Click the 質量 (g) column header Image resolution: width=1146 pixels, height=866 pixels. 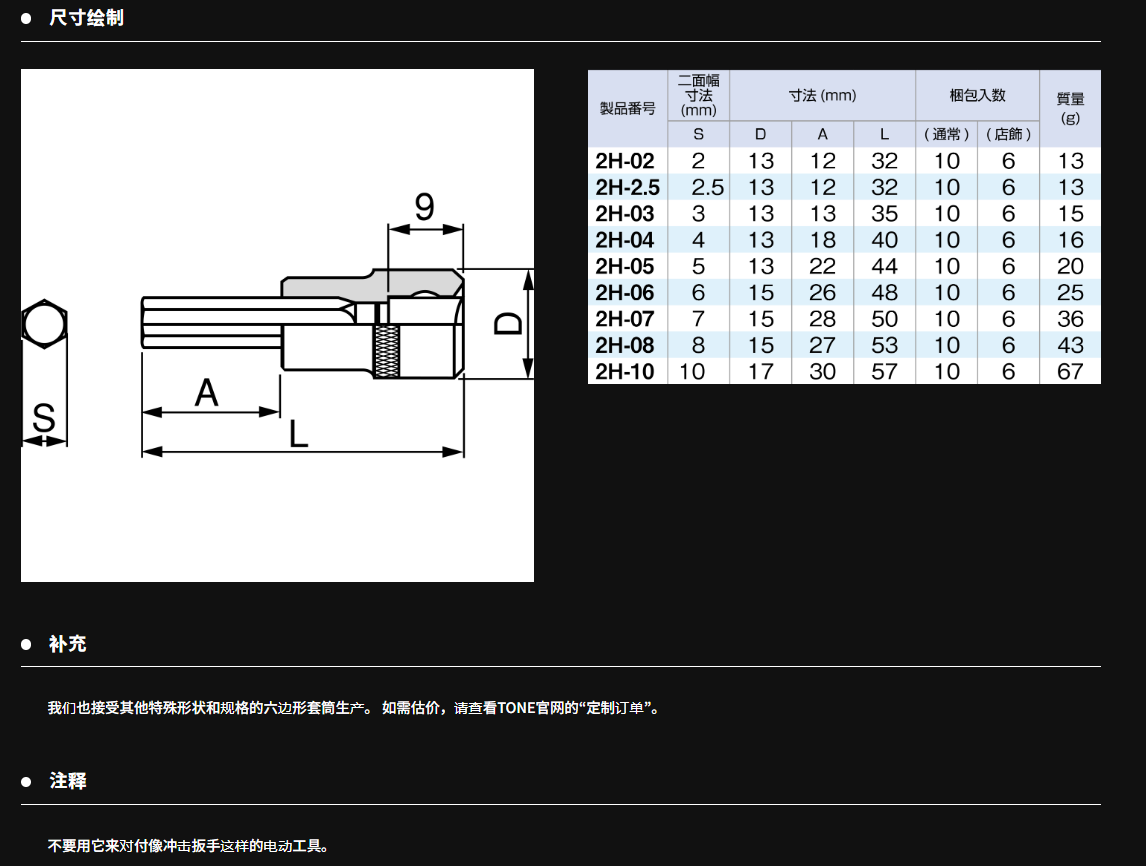click(x=1070, y=108)
